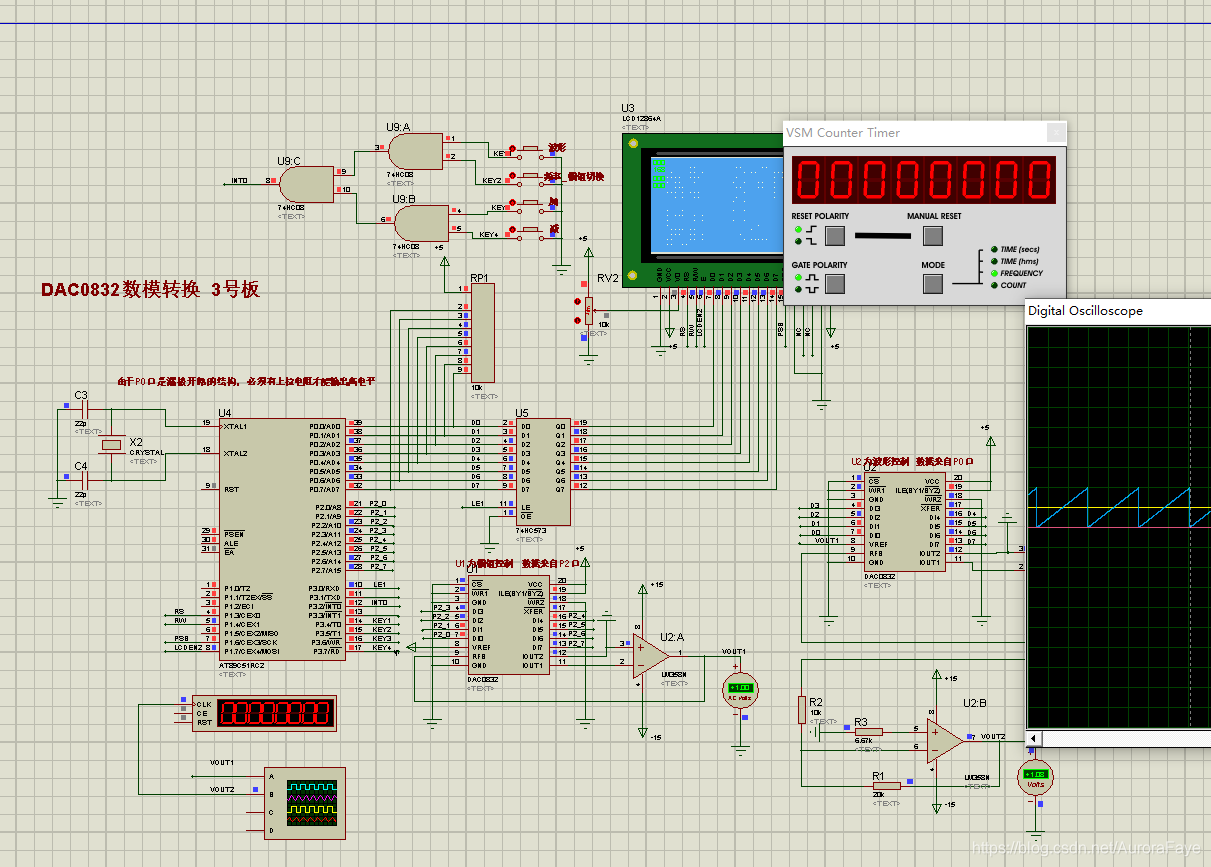Select the four-channel oscilloscope instrument on schematic
Image resolution: width=1211 pixels, height=867 pixels.
(304, 803)
